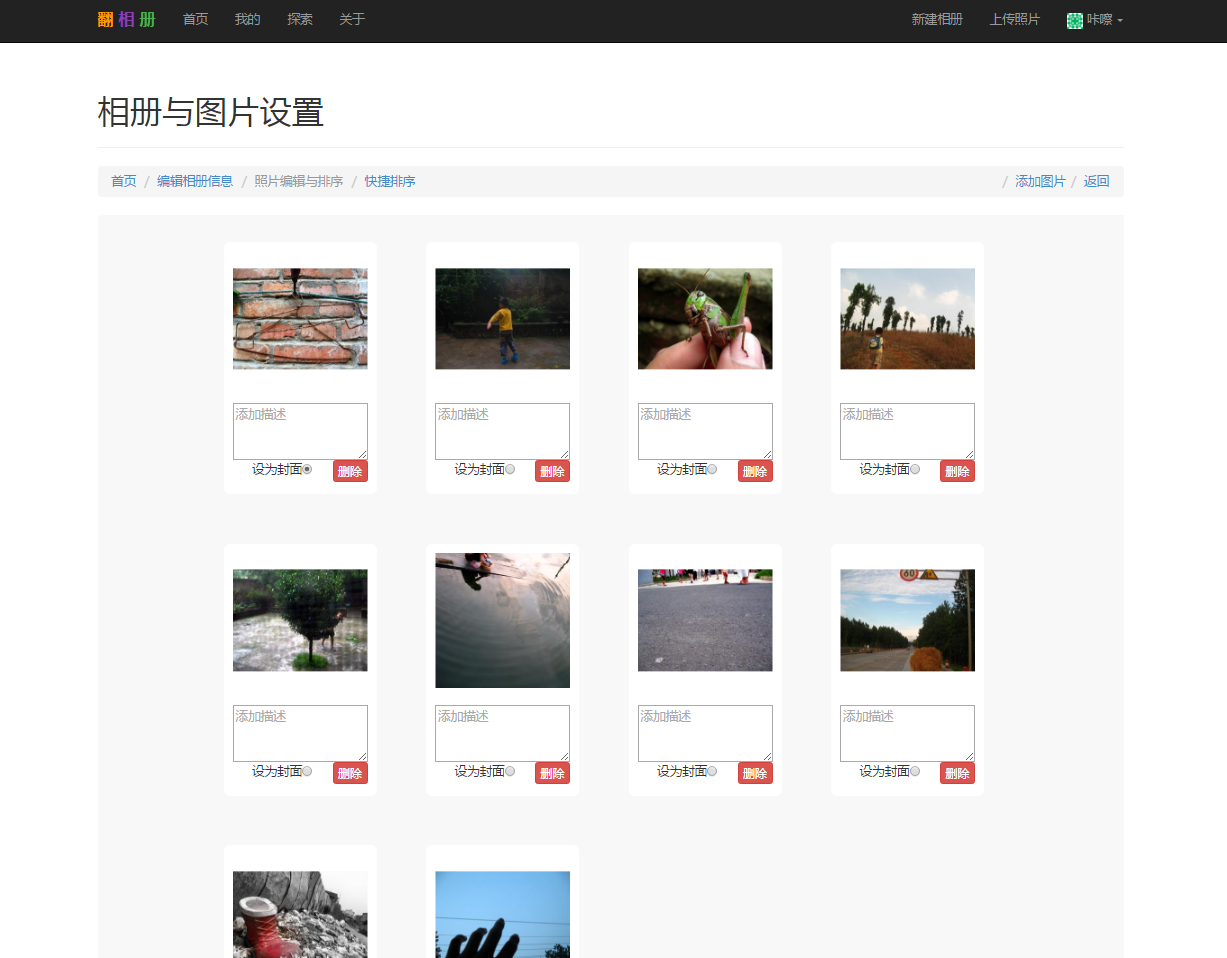Set the grasshopper photo as cover
The image size is (1227, 958).
(712, 469)
